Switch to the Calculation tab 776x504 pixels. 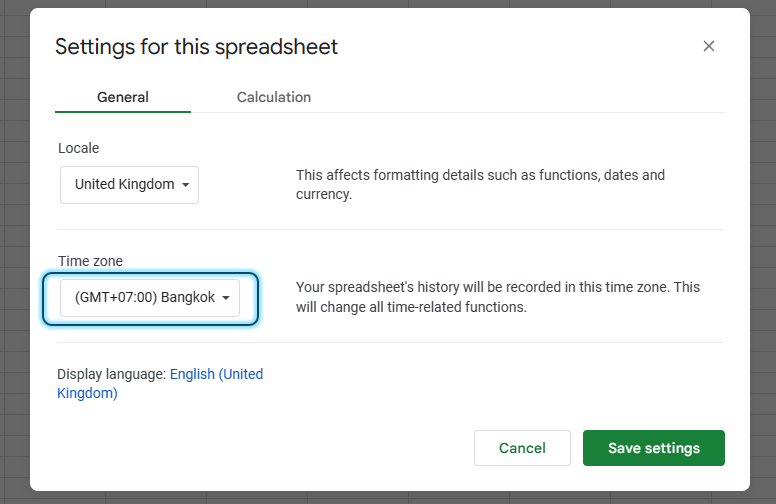tap(273, 97)
